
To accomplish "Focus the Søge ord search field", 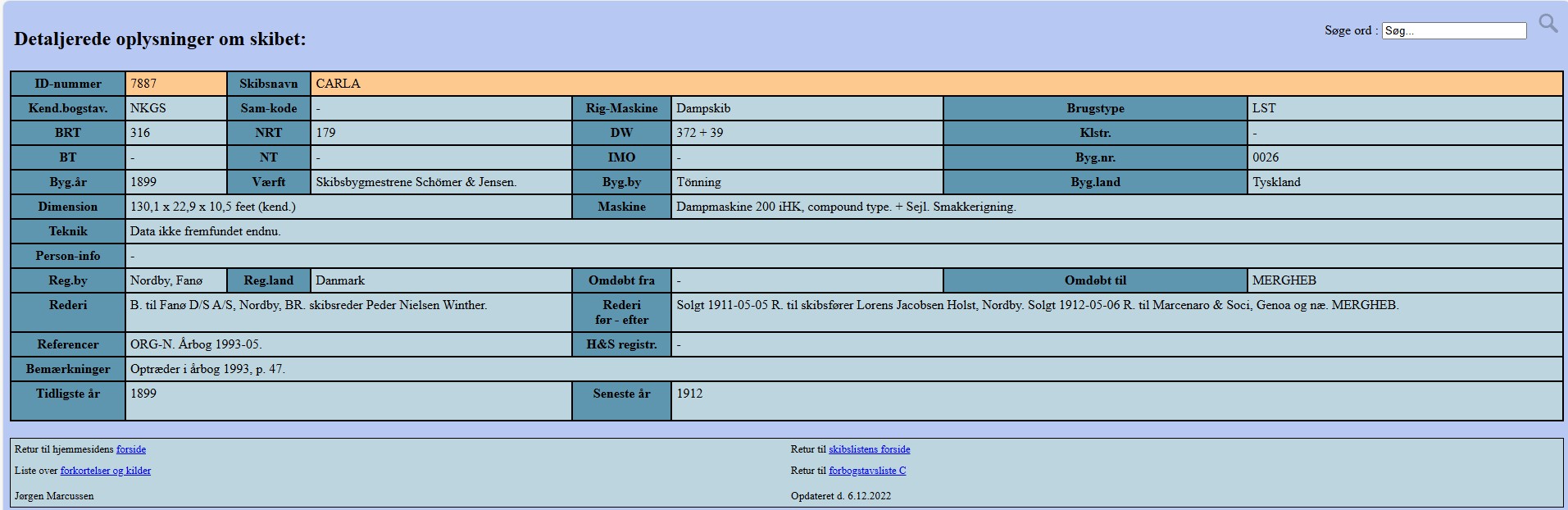I will pyautogui.click(x=1453, y=31).
